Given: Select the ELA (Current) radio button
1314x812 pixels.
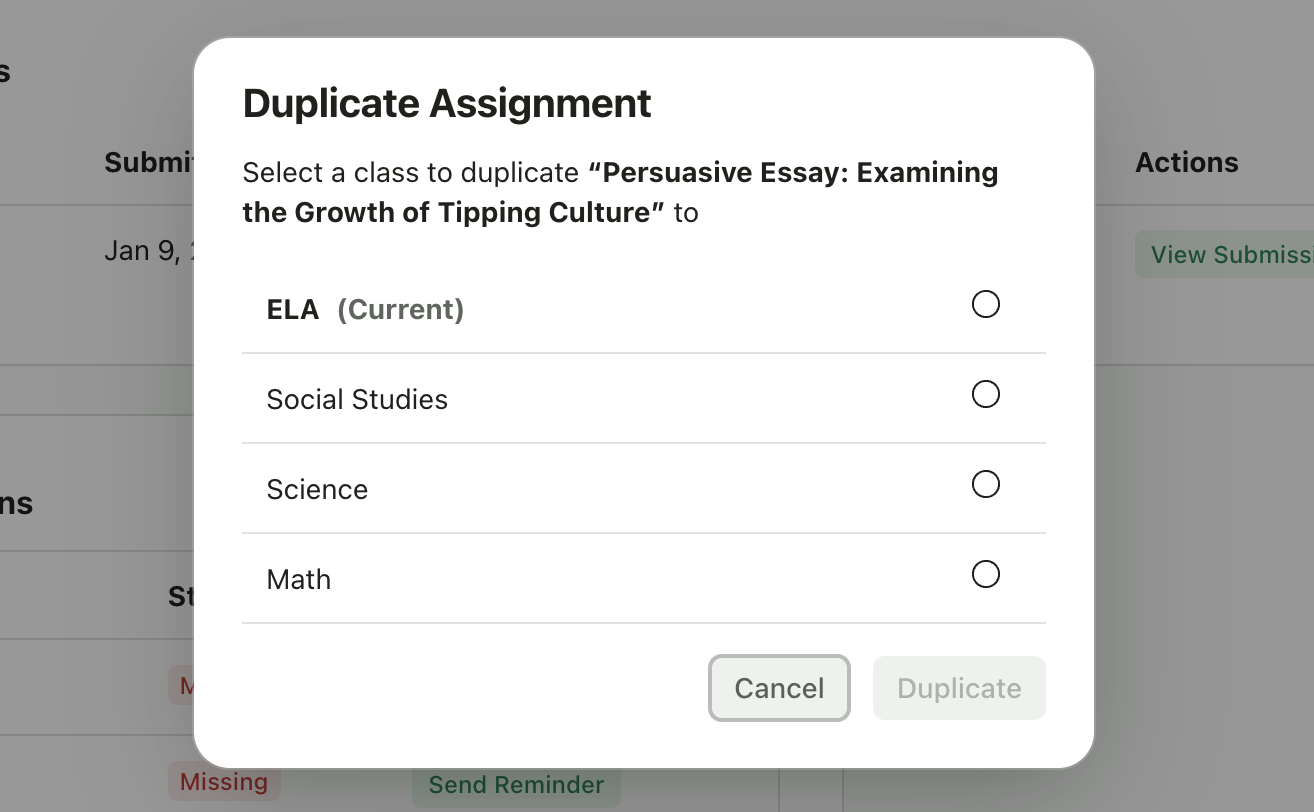Looking at the screenshot, I should pos(986,304).
